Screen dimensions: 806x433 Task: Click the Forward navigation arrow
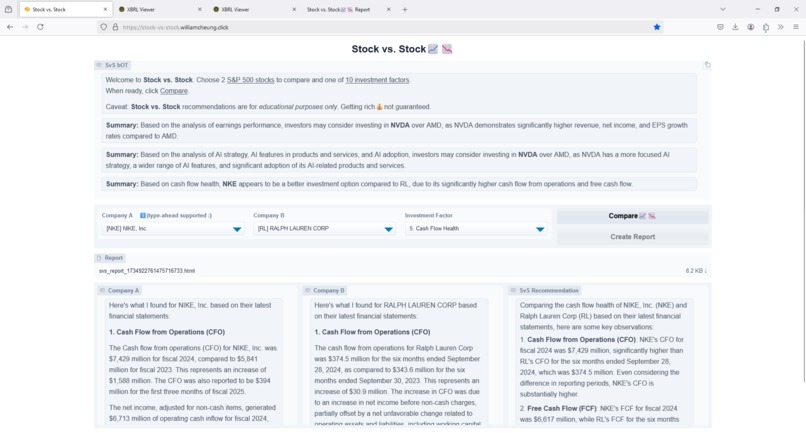25,27
